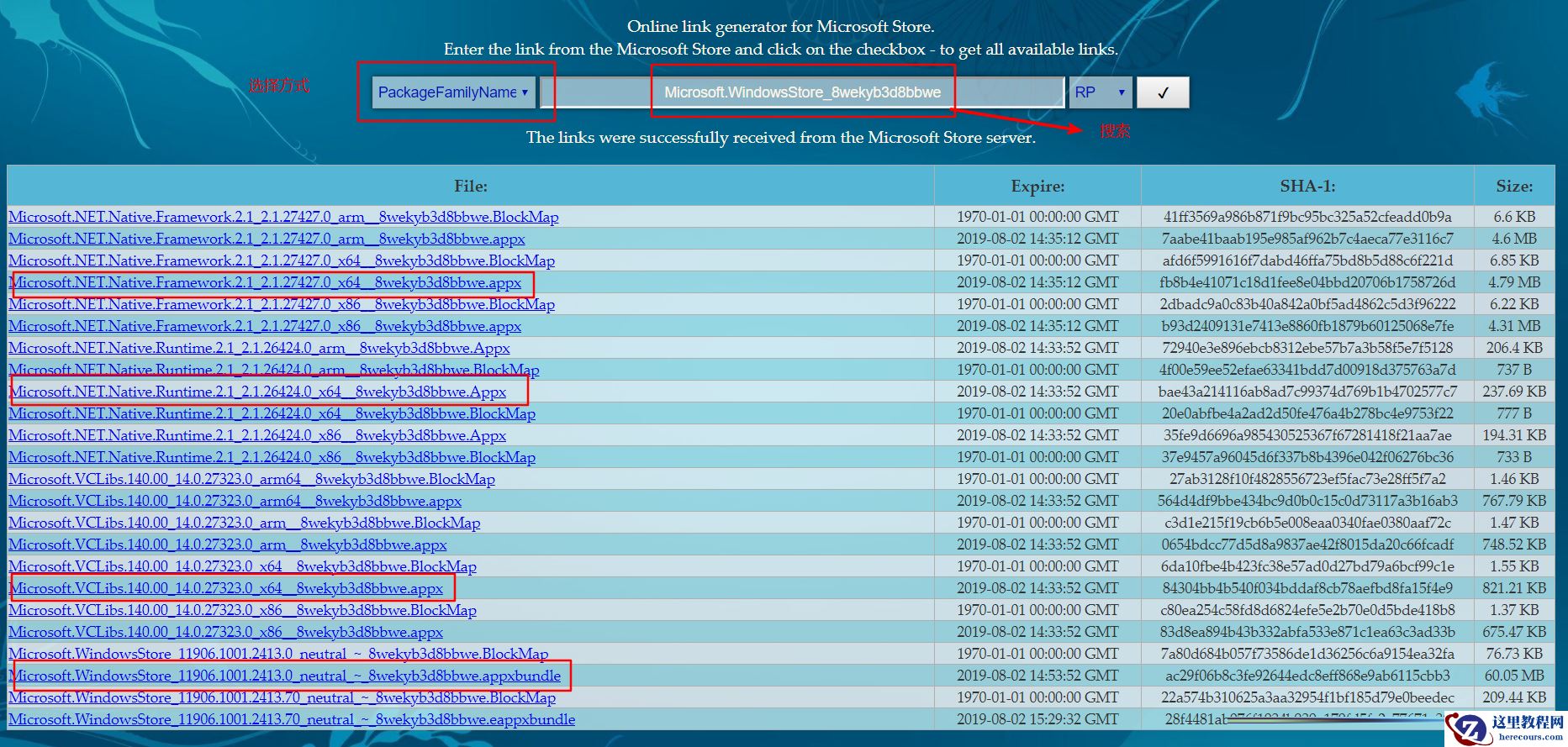Download WindowsStore 11906.1001.2413.0 appxbundle
Image resolution: width=1568 pixels, height=747 pixels.
tap(284, 676)
